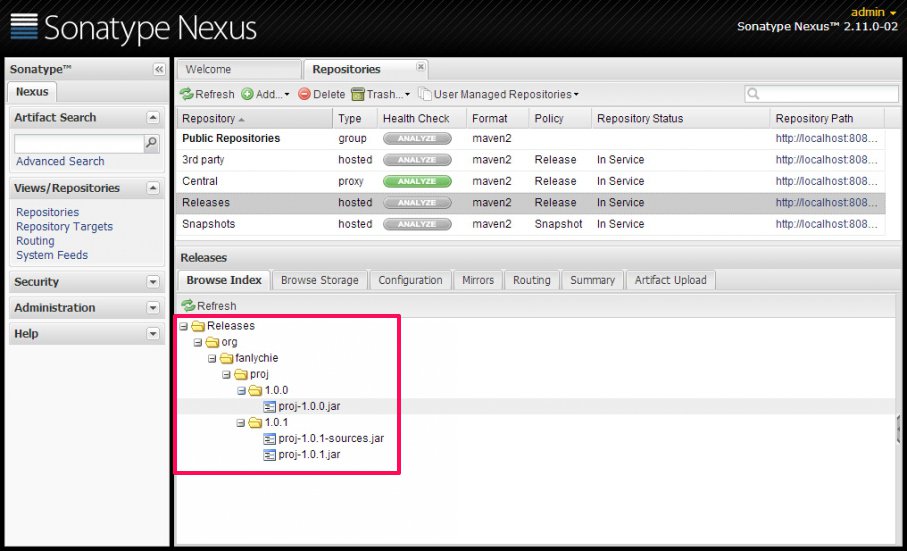Click the Sonatype Nexus logo
Screen dimensions: 907x551
[x=134, y=27]
